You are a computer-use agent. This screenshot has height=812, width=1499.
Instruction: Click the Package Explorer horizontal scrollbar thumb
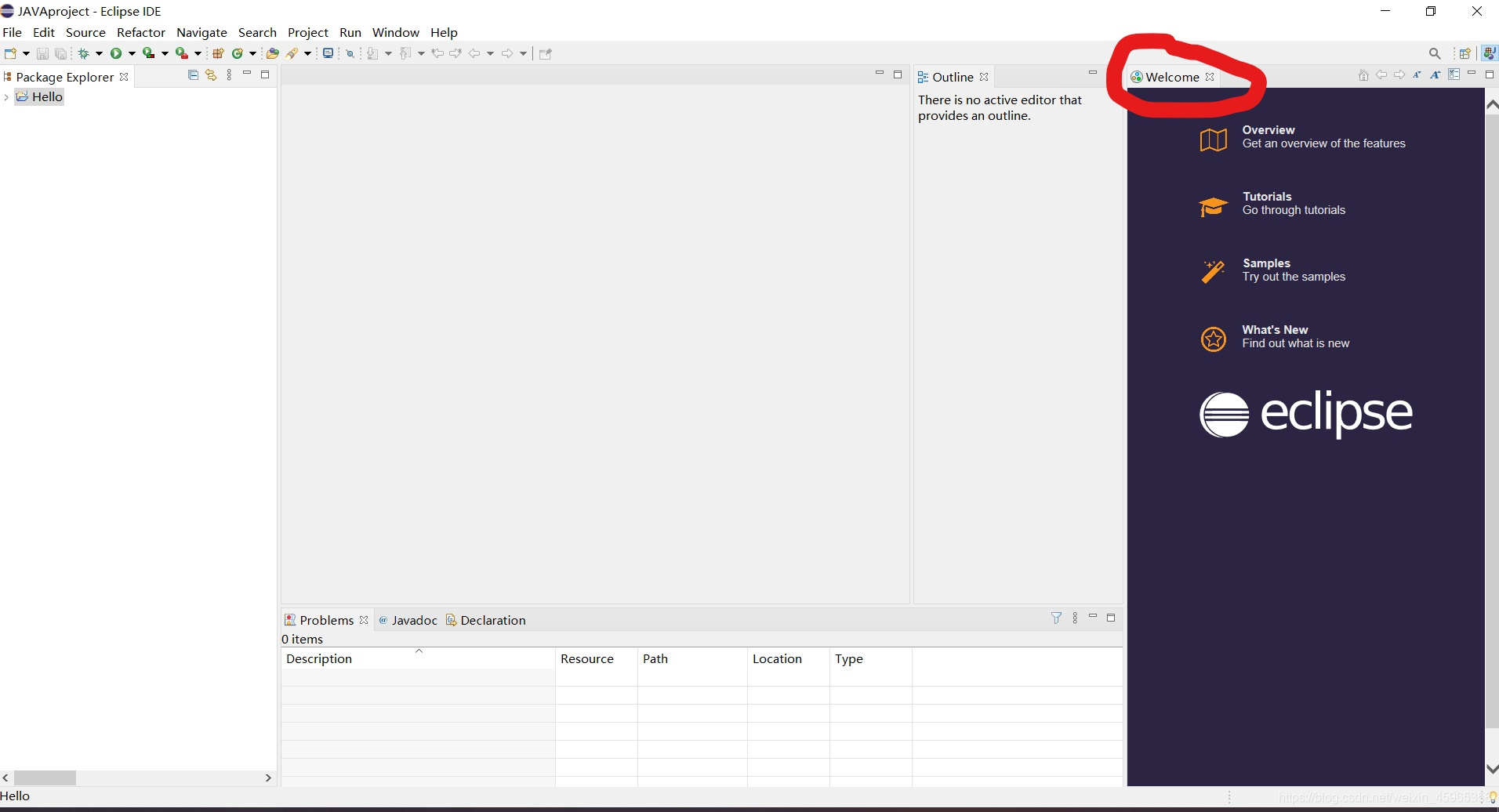pos(45,778)
